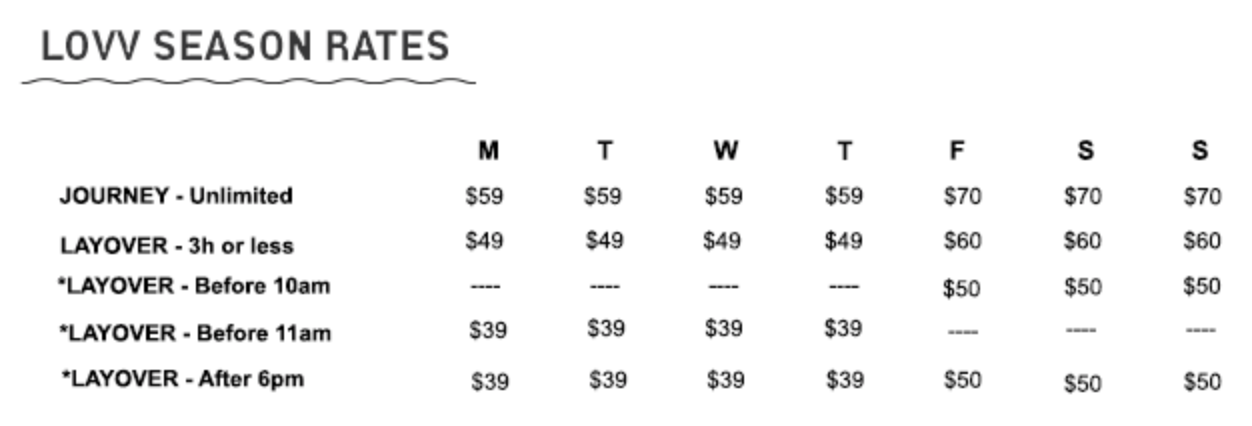Click Friday's LAYOVER Before 10am $50 rate
The image size is (1252, 426).
962,289
